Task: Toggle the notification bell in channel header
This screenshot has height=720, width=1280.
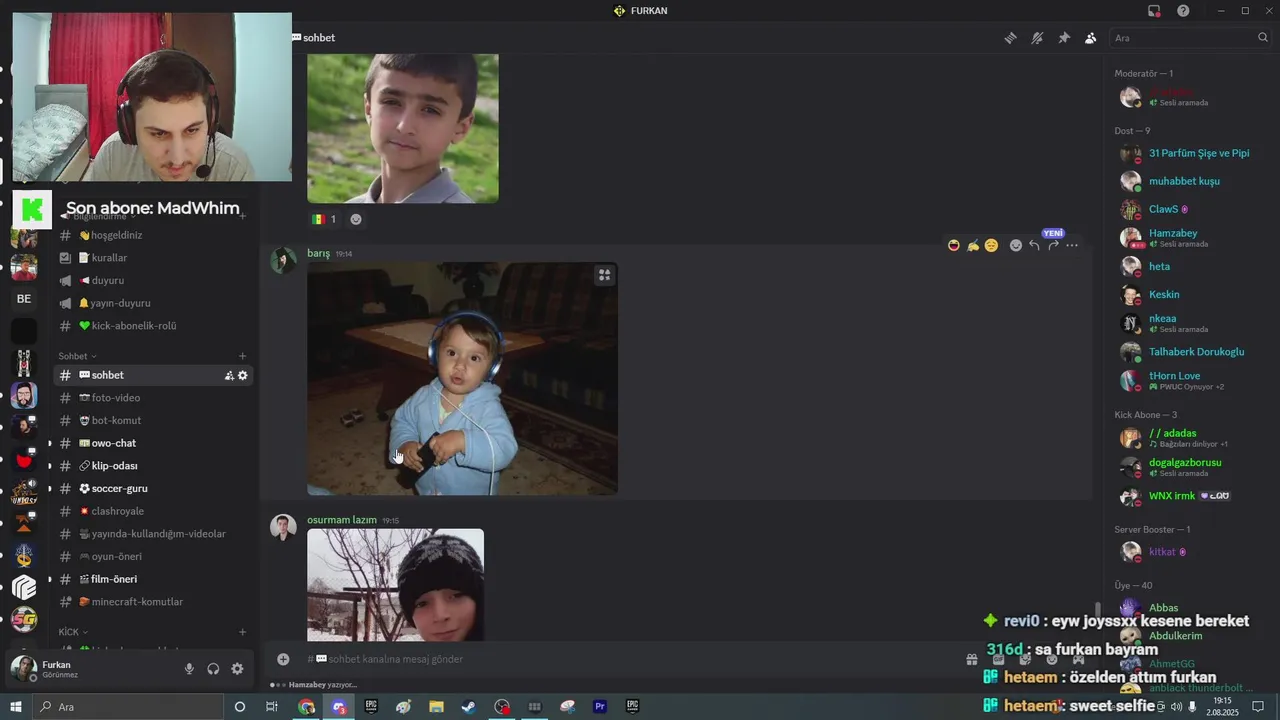Action: [x=1037, y=38]
